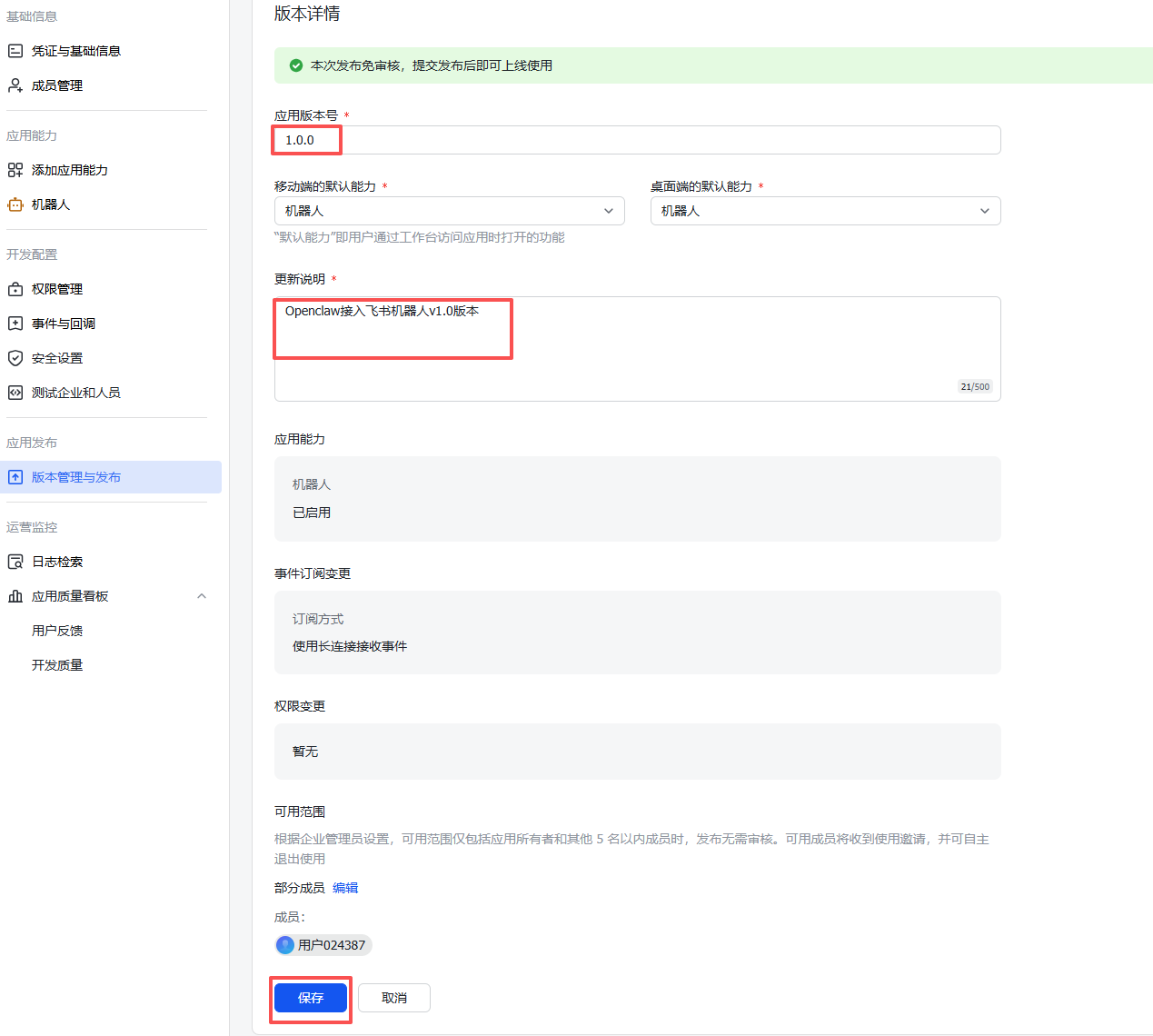Select the 成员管理 member management icon

[15, 85]
